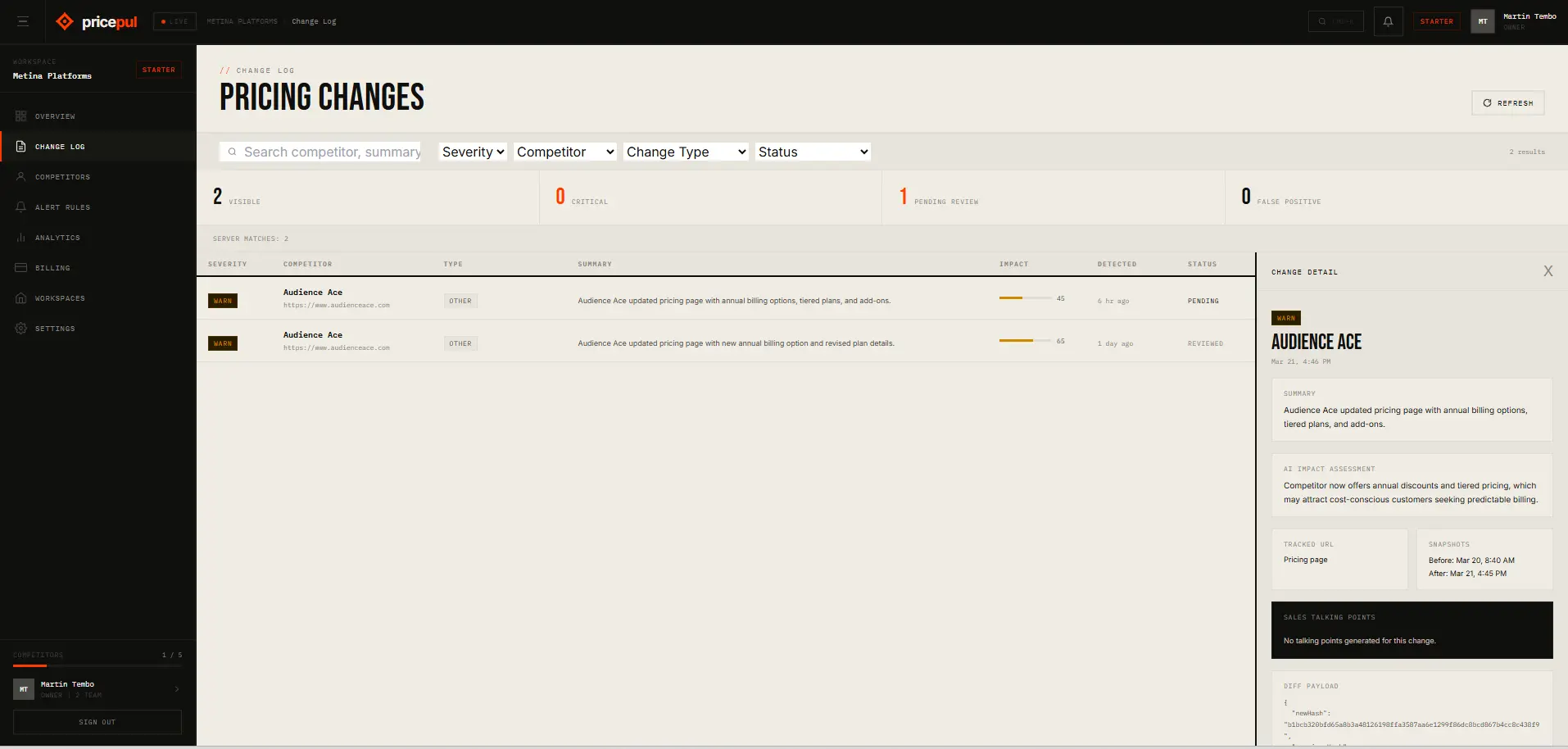Click the DETECTED column header
Image resolution: width=1568 pixels, height=749 pixels.
click(x=1117, y=264)
